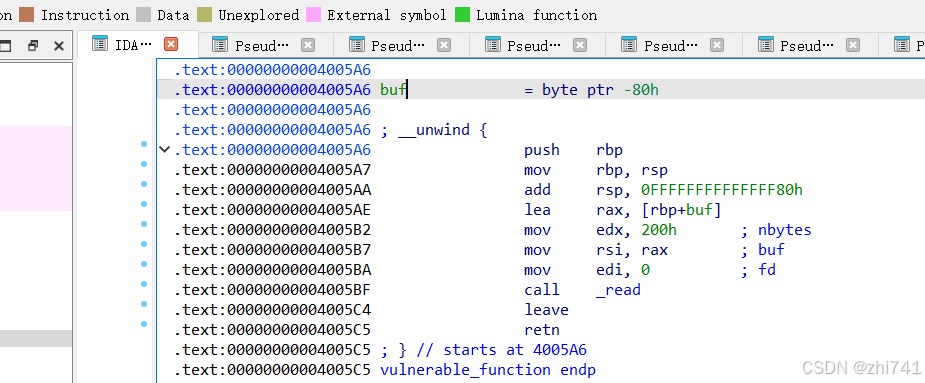Screen dimensions: 925x383
Task: Toggle breakpoint dot at address 4005BA
Action: [143, 264]
